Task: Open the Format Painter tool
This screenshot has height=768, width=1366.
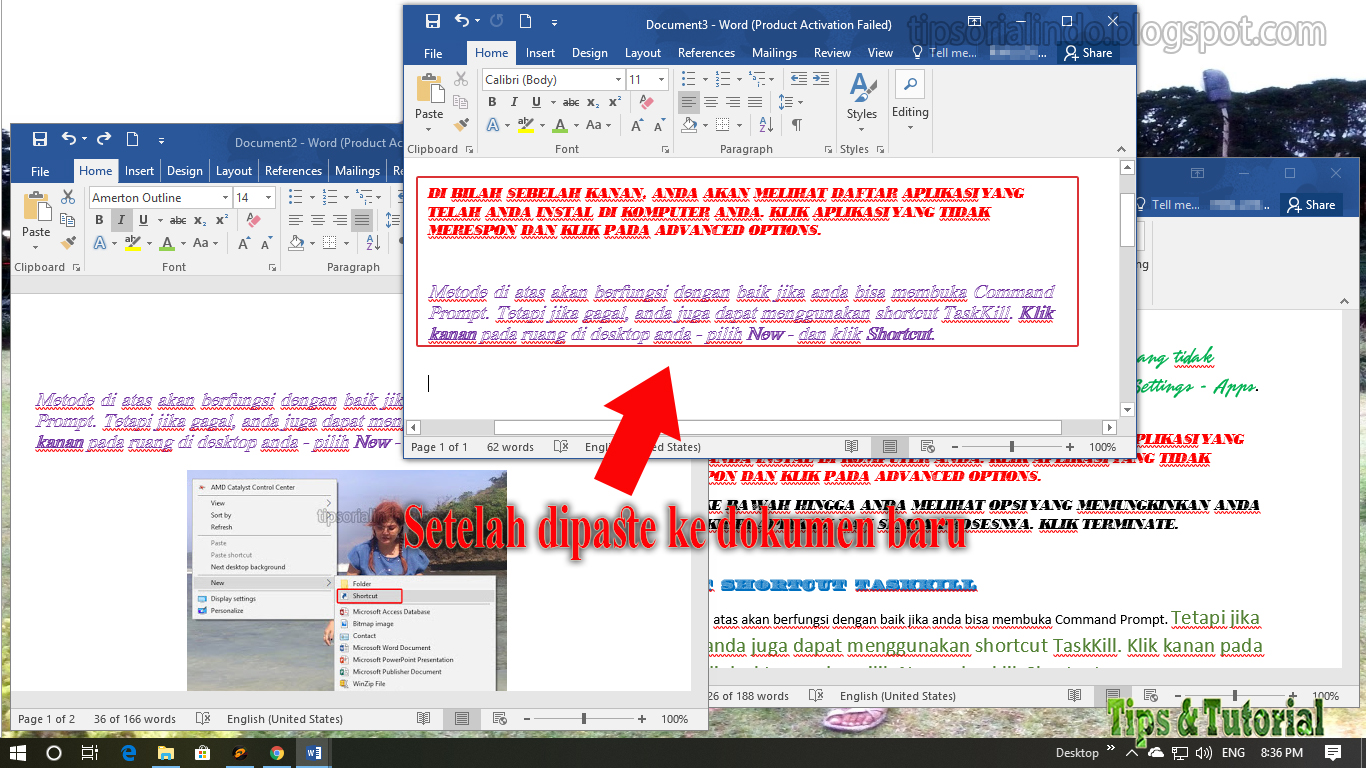Action: pos(460,124)
